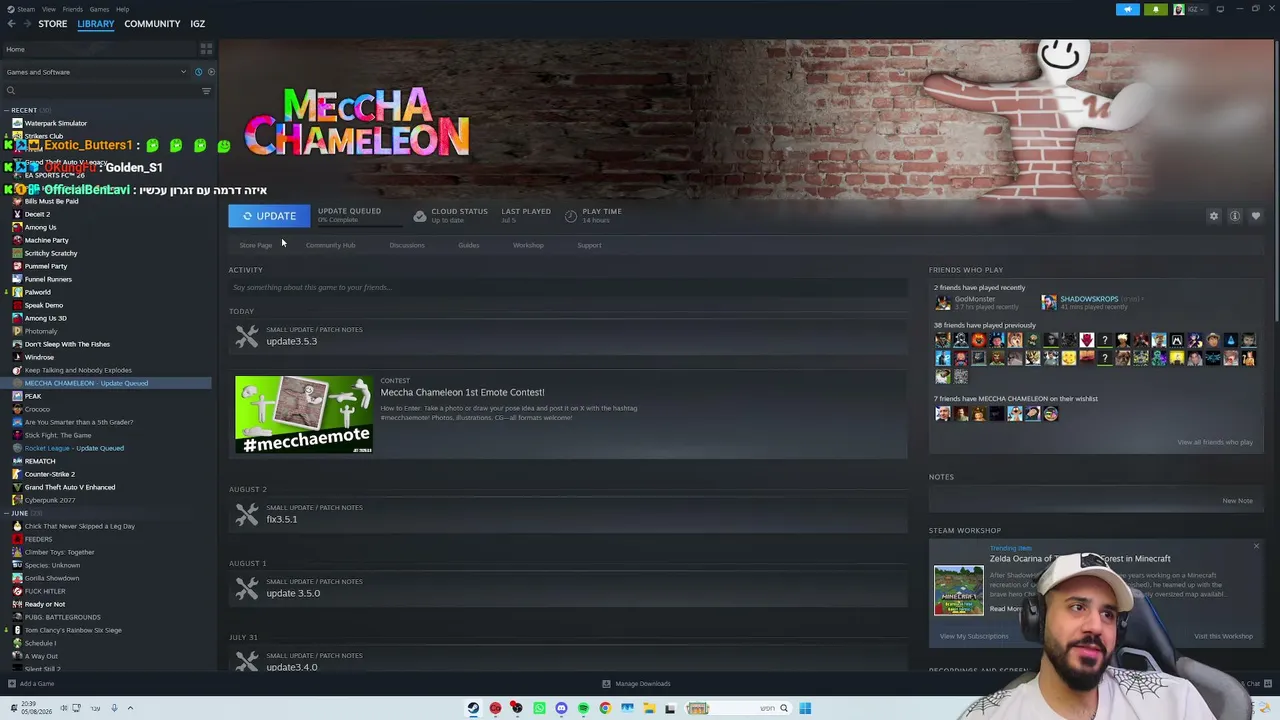The image size is (1280, 720).
Task: Open WhatsApp from the taskbar
Action: pyautogui.click(x=539, y=709)
